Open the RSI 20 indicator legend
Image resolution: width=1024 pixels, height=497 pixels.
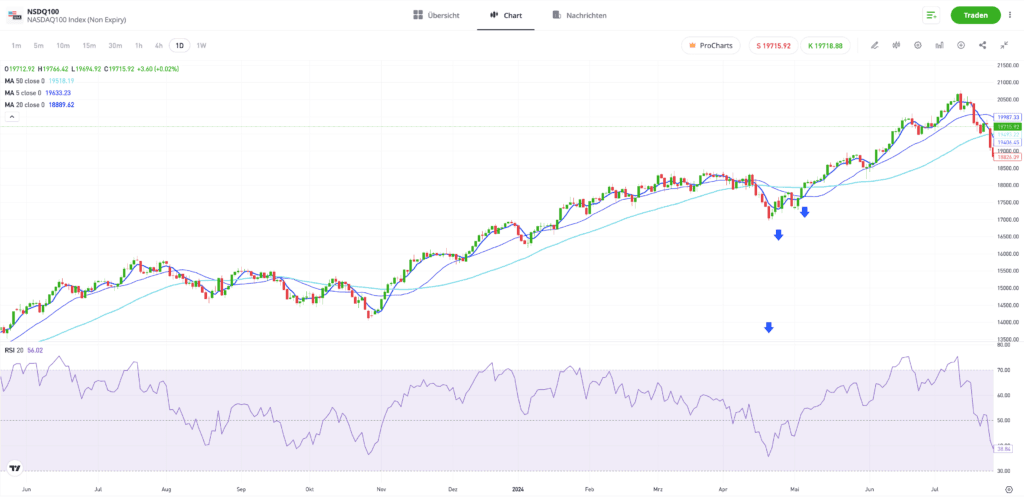(12, 350)
